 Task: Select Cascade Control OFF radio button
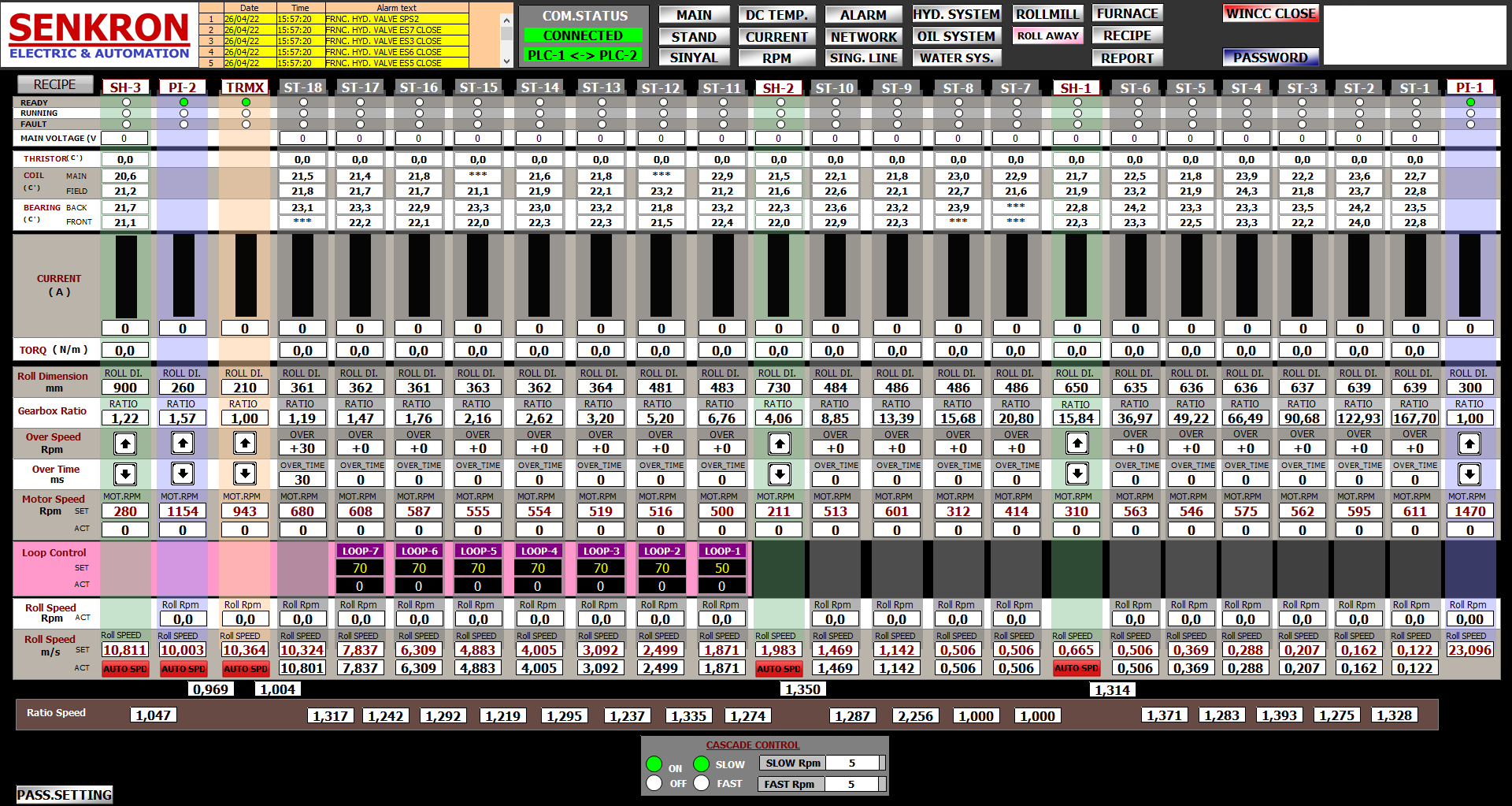pos(654,783)
